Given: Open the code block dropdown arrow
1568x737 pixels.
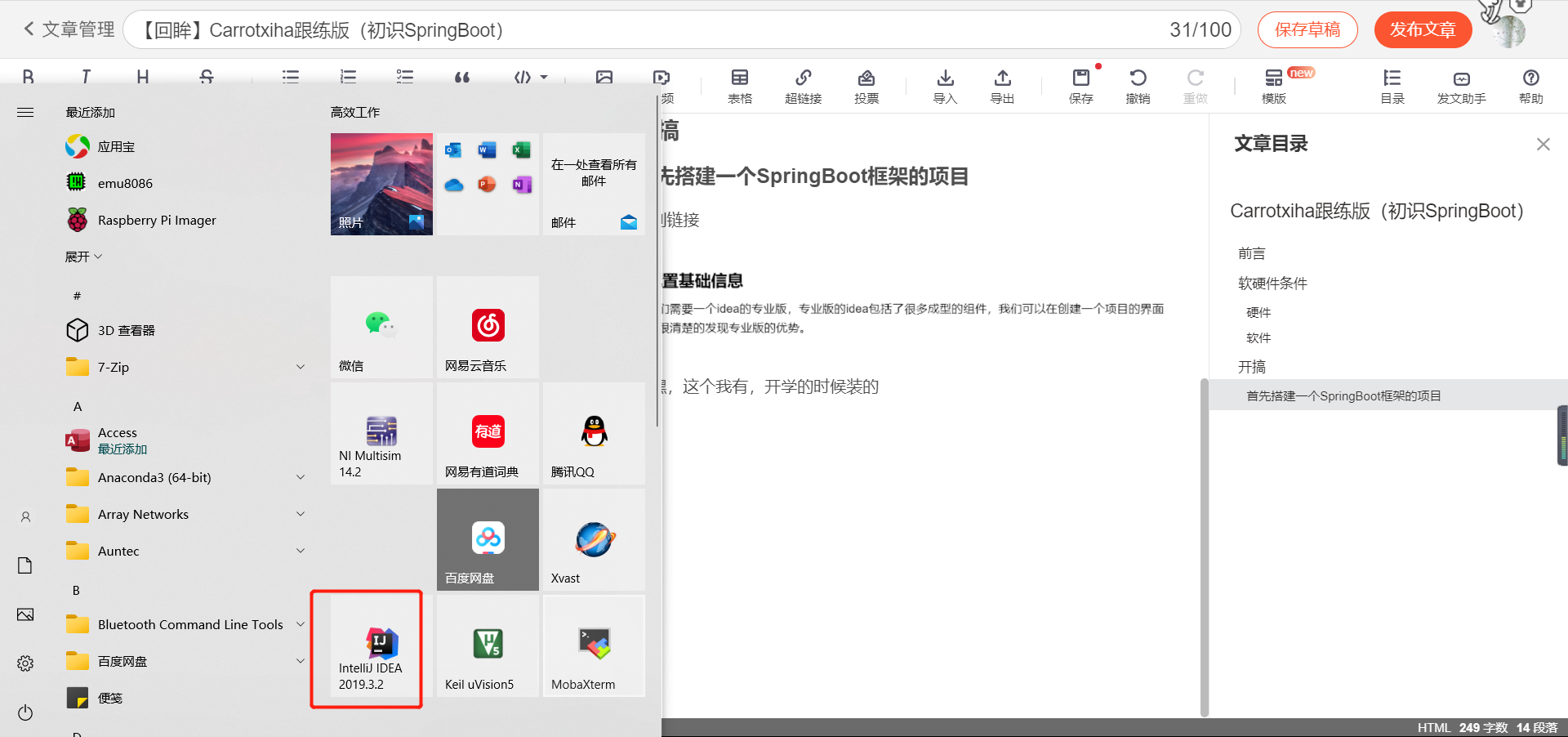Looking at the screenshot, I should point(544,78).
